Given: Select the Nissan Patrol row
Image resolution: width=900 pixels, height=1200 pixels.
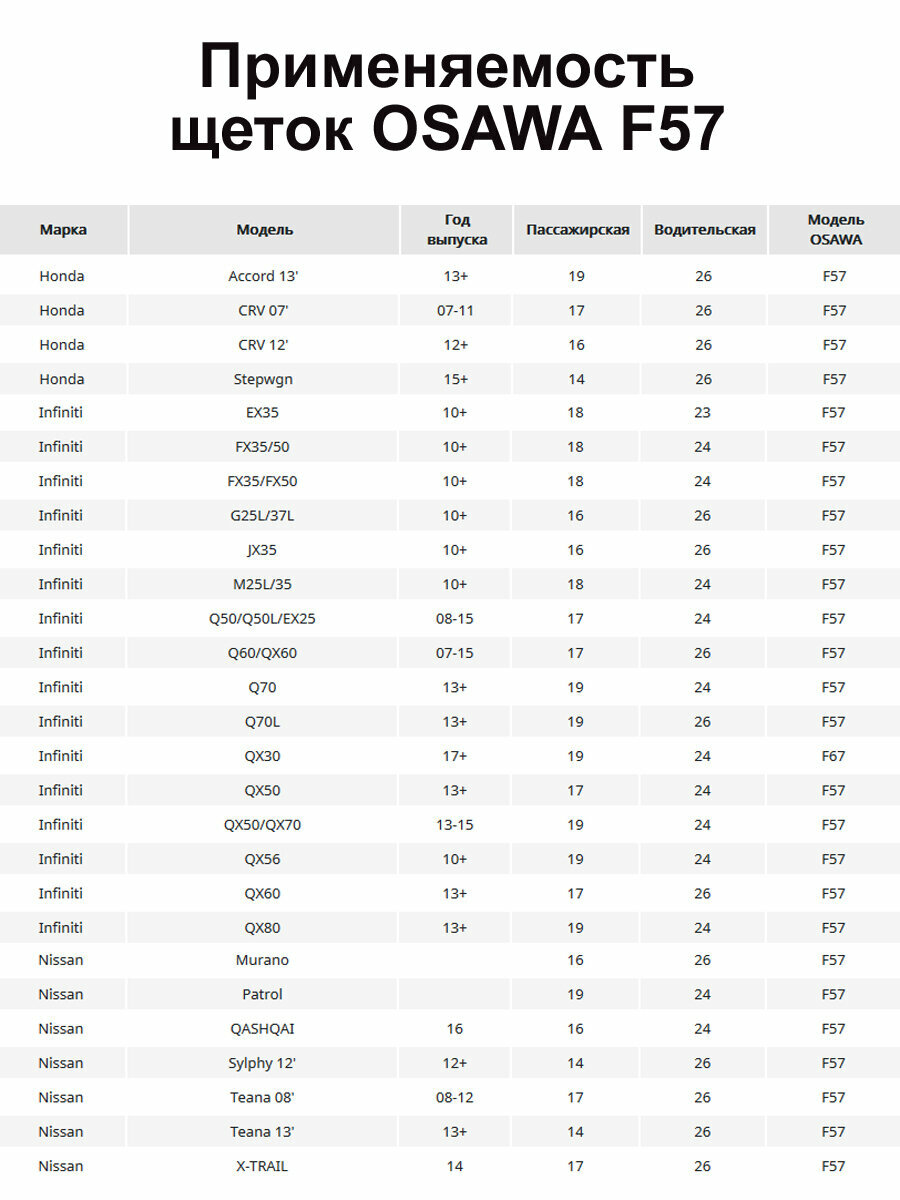Looking at the screenshot, I should (450, 994).
